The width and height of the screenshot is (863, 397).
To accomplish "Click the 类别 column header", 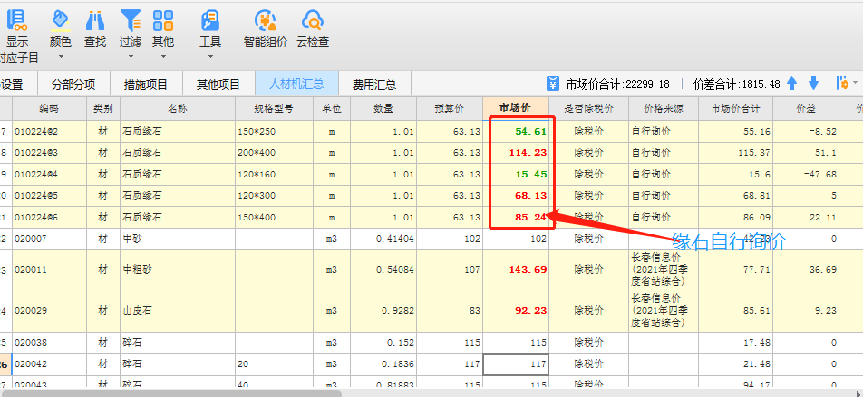I will click(x=103, y=109).
